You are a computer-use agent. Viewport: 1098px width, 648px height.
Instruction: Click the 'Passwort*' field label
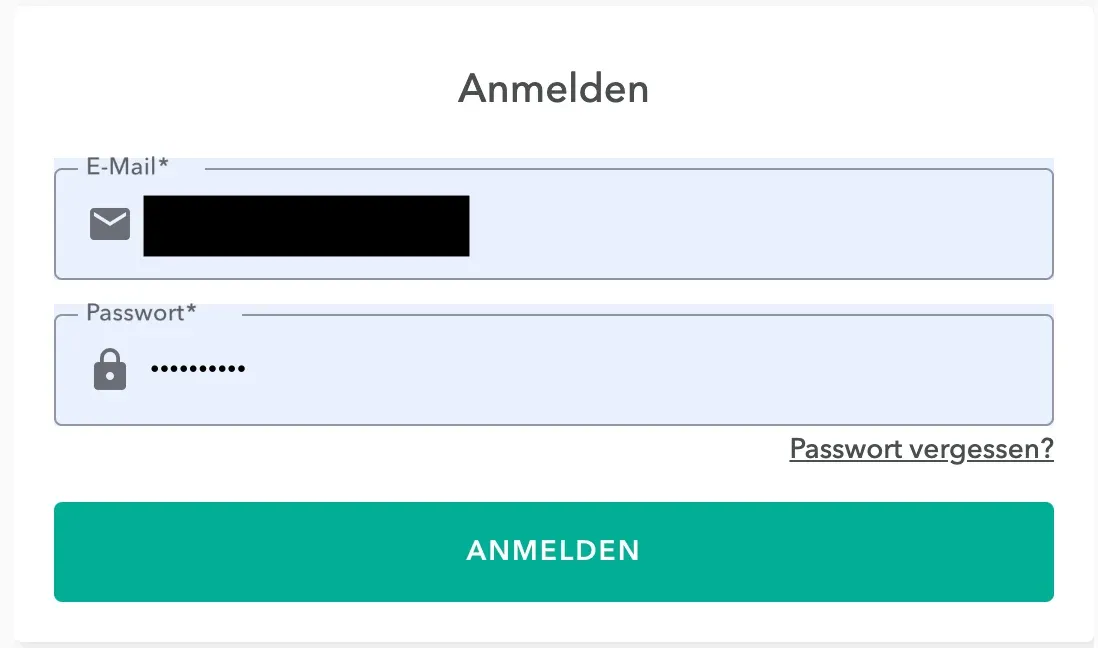click(x=141, y=312)
